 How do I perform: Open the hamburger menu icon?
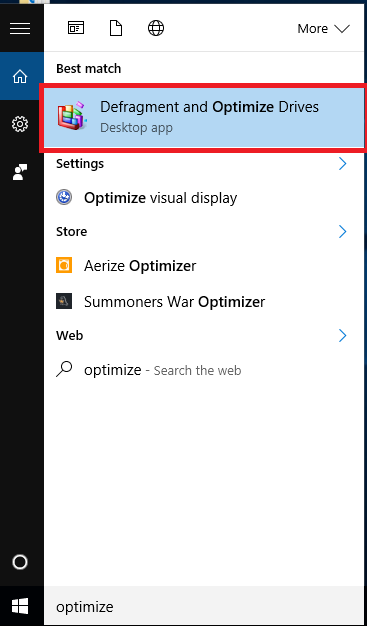click(20, 28)
